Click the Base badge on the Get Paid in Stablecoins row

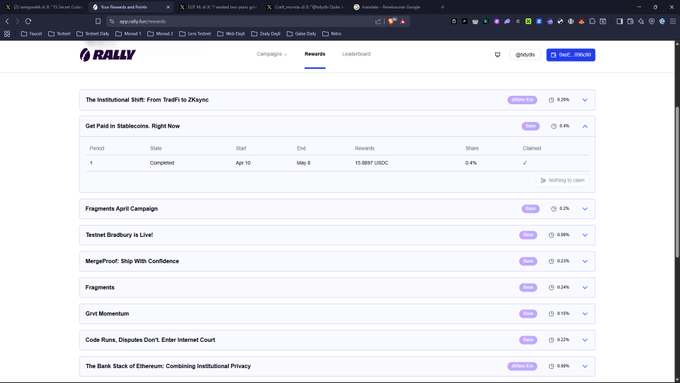530,126
